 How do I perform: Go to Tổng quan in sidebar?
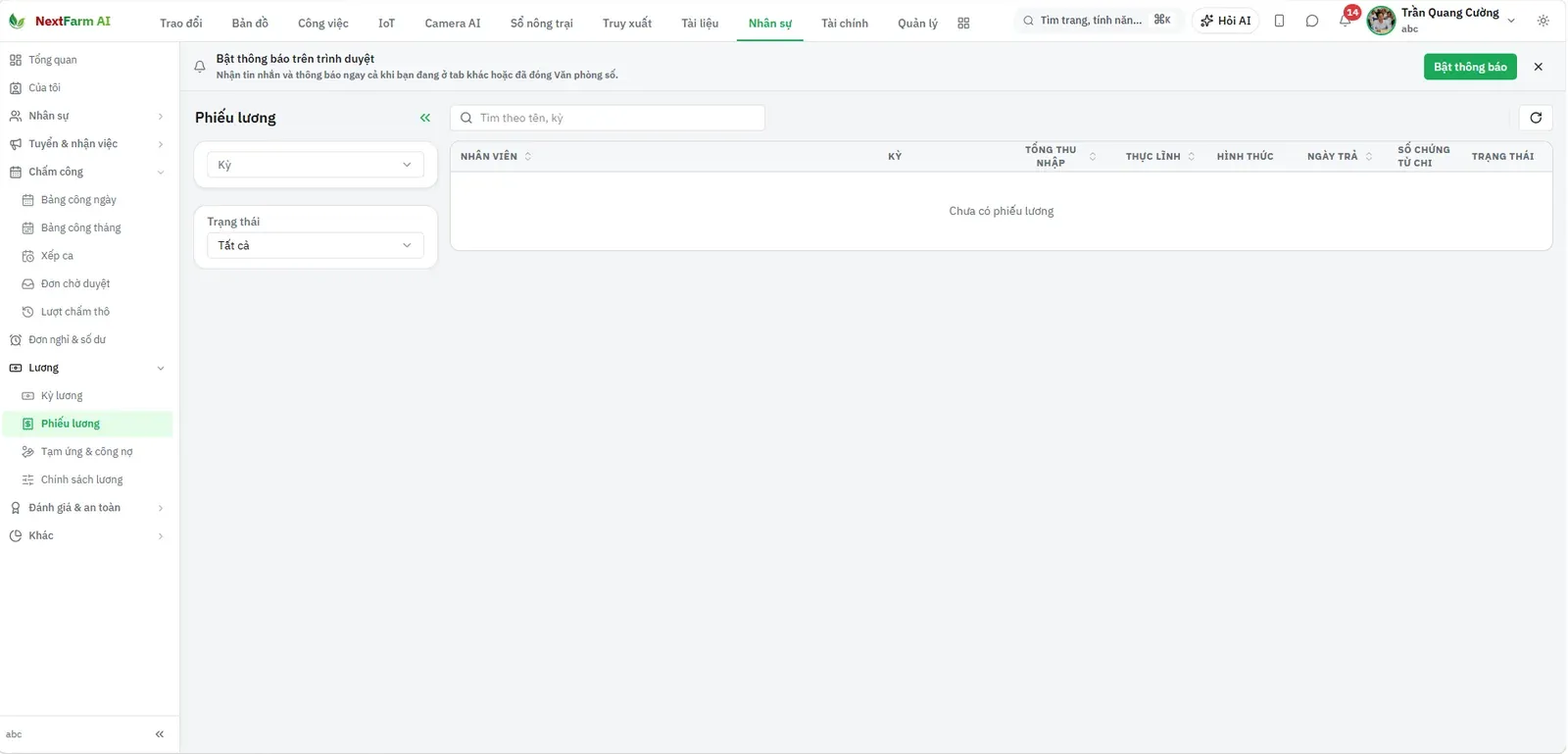point(88,60)
